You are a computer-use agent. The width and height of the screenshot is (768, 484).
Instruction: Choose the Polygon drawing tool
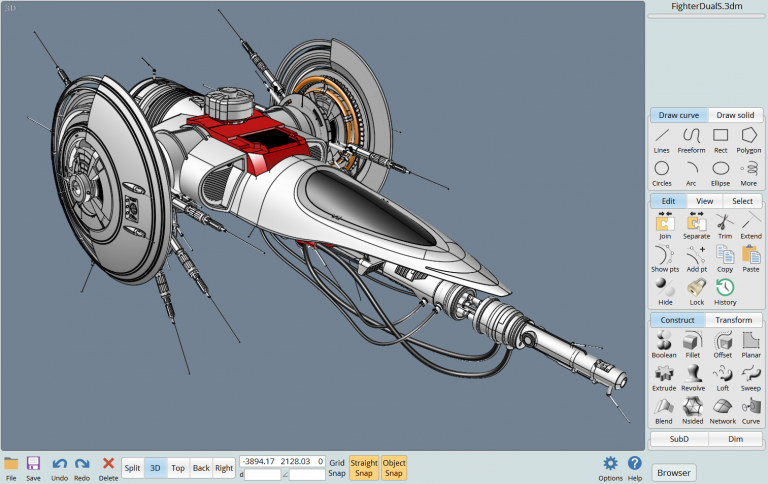748,141
